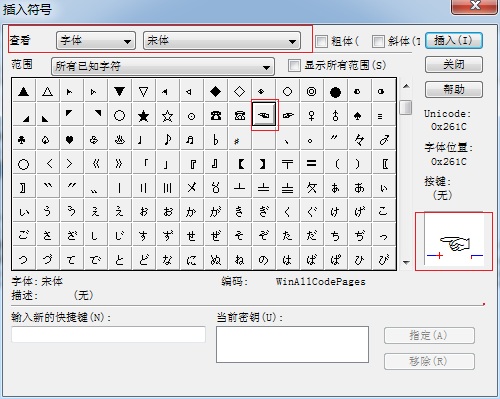
Task: Select the right-pointing hand symbol
Action: 287,115
